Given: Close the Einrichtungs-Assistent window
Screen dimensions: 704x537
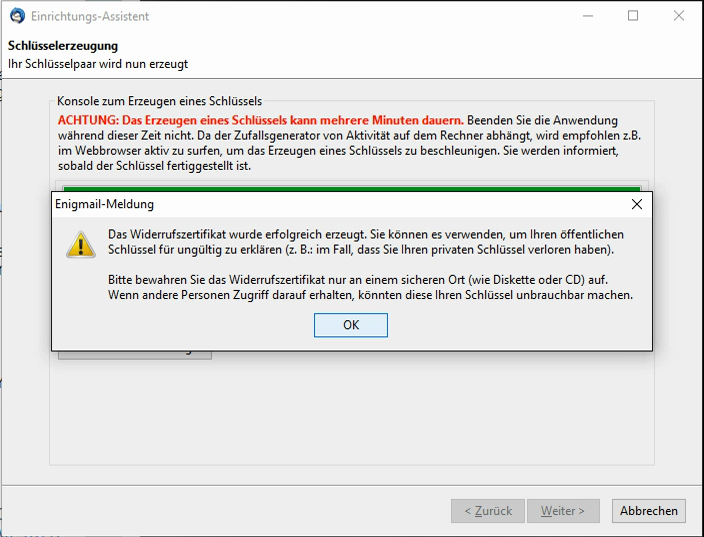Looking at the screenshot, I should 679,16.
